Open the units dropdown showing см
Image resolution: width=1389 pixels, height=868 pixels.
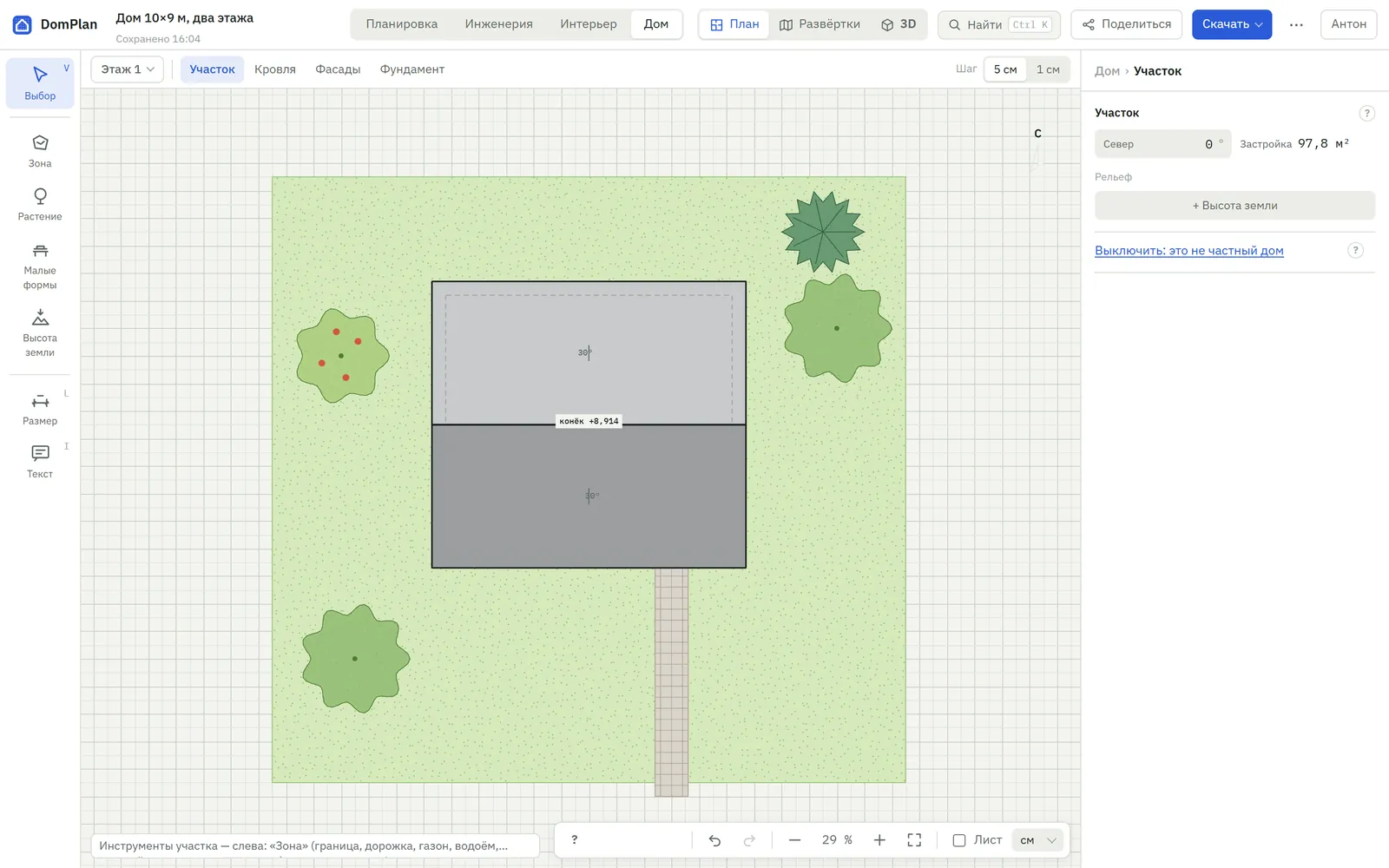[x=1038, y=840]
